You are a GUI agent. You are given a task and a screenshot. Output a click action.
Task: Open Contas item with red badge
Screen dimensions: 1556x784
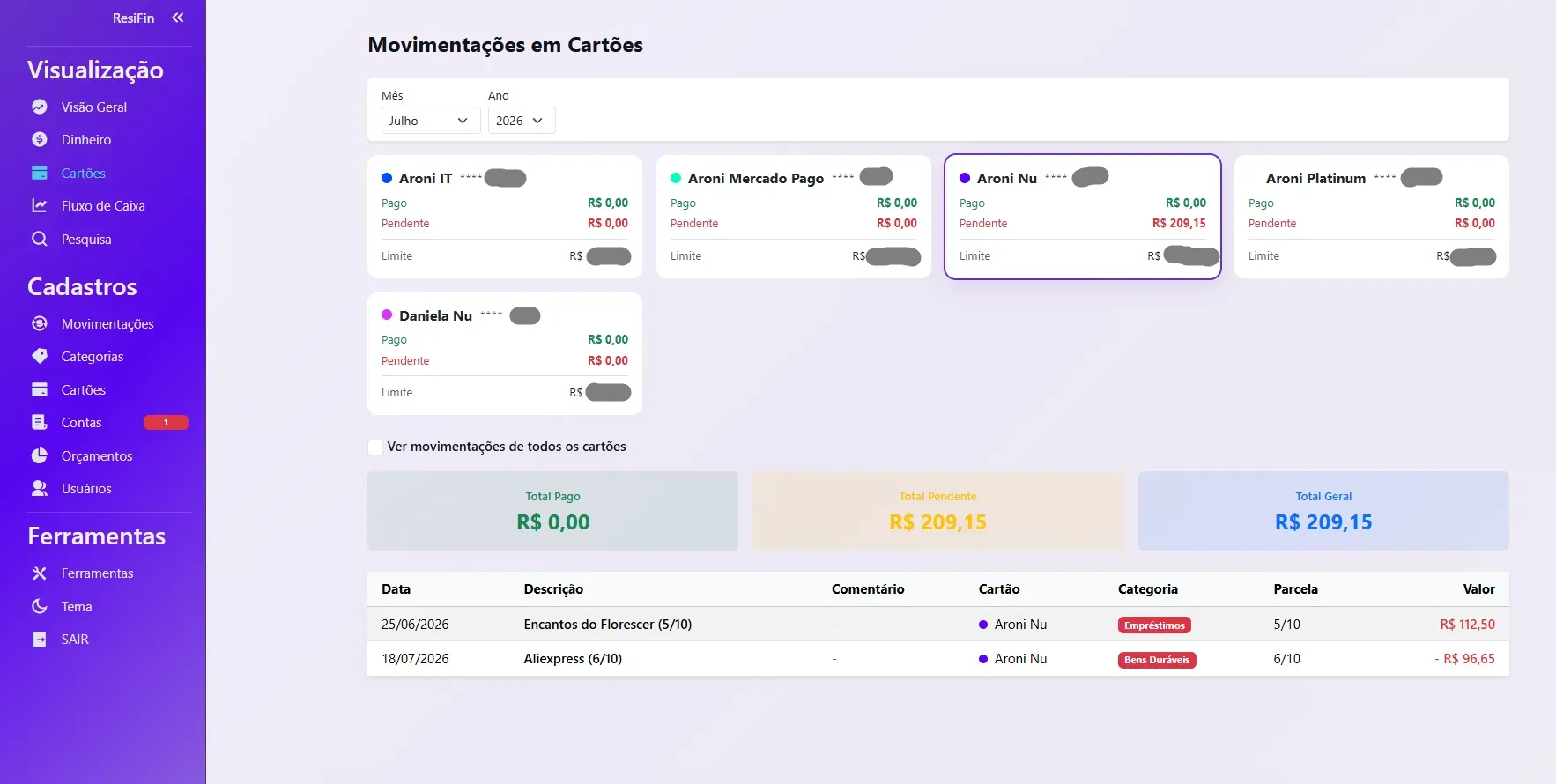tap(109, 423)
